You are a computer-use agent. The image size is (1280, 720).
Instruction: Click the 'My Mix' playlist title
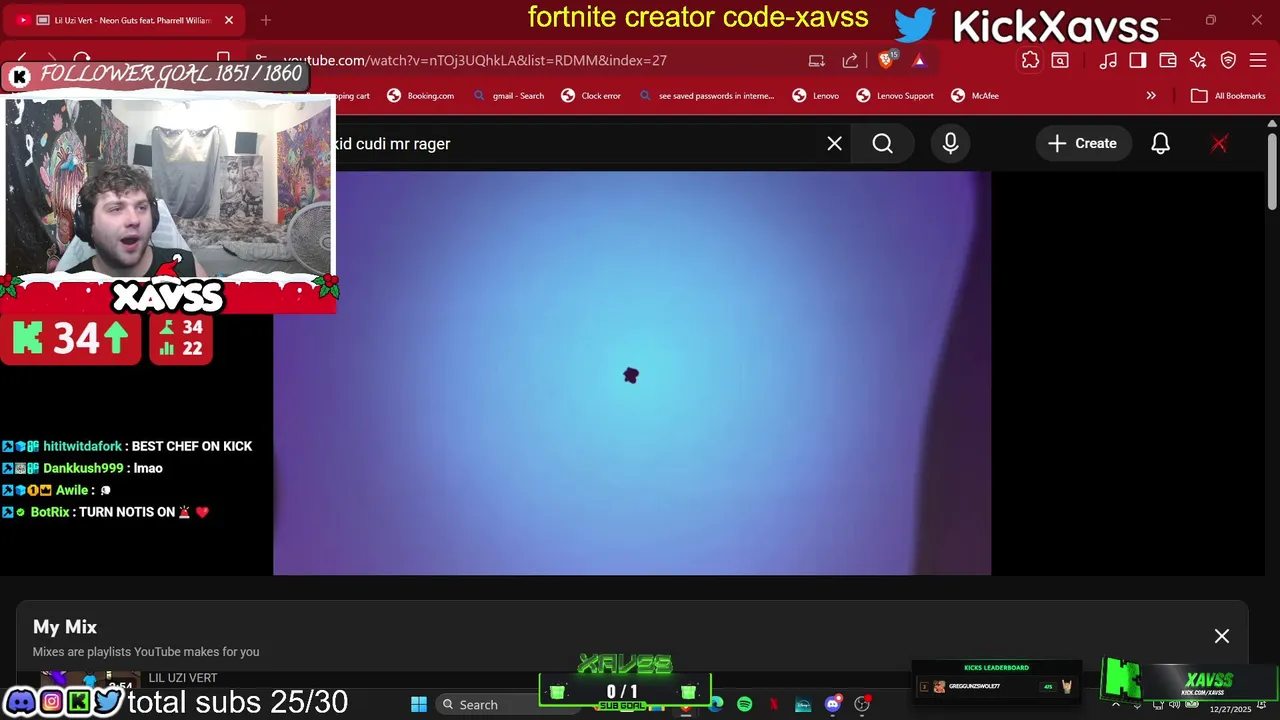65,627
